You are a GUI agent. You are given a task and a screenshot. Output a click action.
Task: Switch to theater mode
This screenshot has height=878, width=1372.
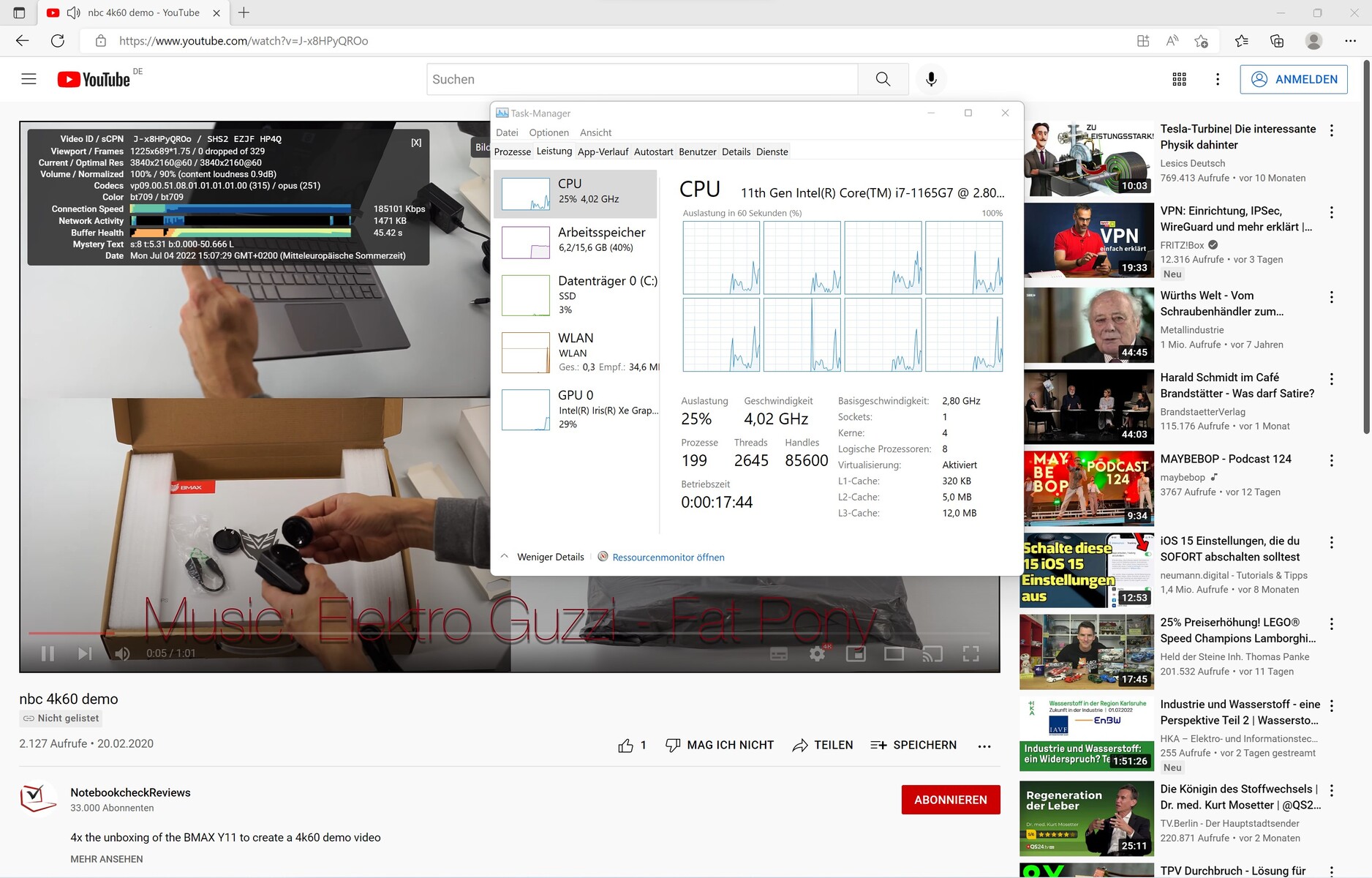[x=894, y=653]
